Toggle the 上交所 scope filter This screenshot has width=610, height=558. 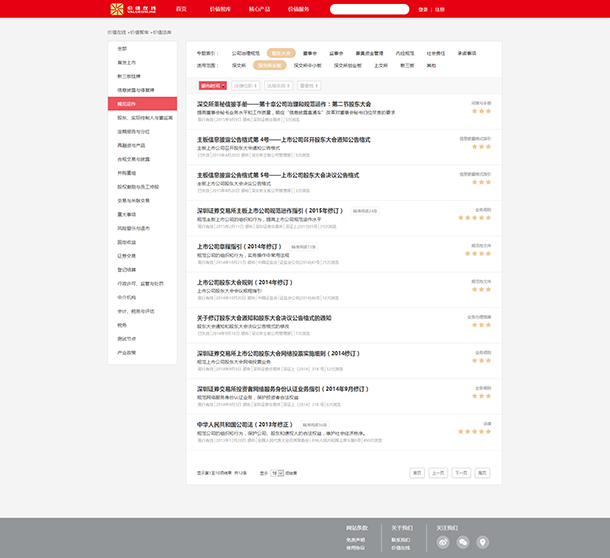(381, 65)
